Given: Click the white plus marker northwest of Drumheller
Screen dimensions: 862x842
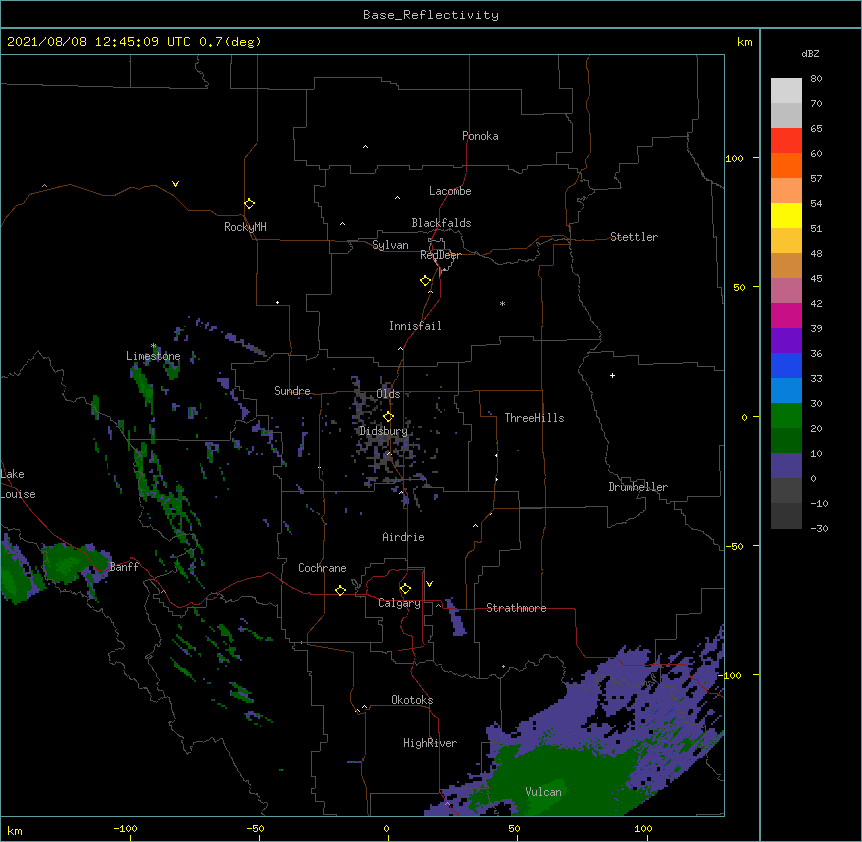Looking at the screenshot, I should [612, 375].
